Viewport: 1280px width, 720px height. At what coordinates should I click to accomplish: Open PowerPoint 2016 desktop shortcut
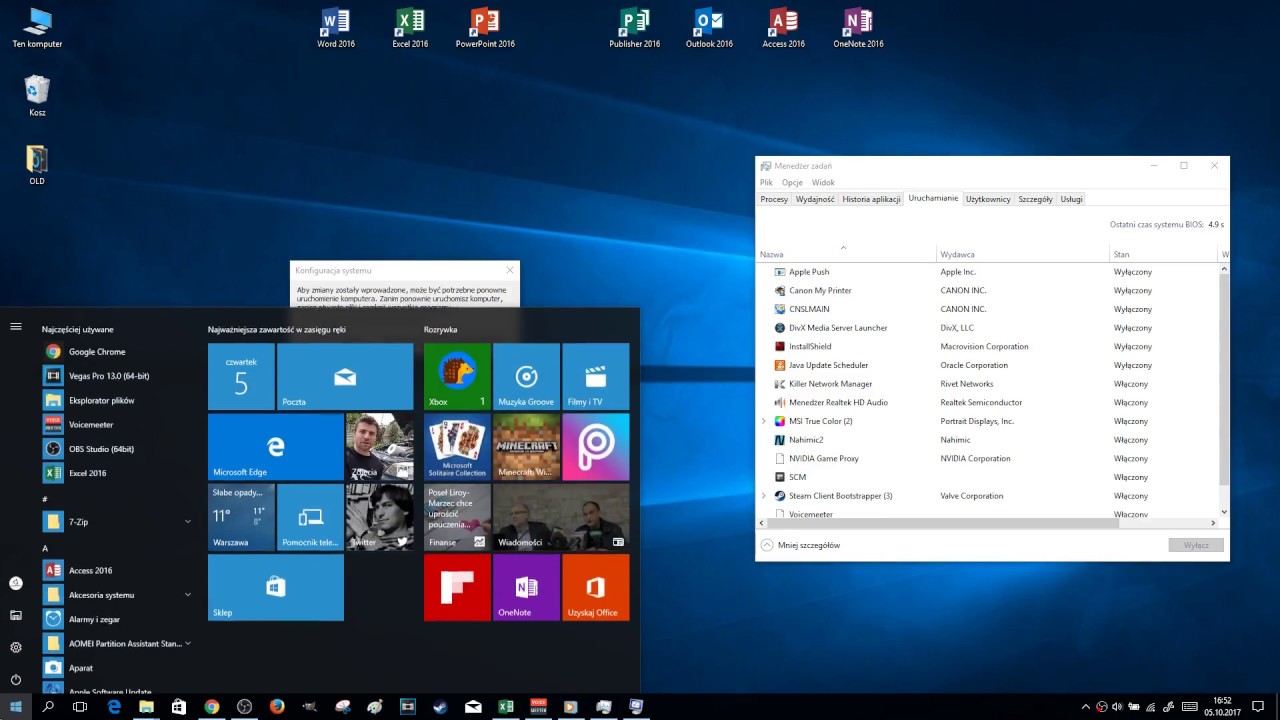tap(485, 28)
